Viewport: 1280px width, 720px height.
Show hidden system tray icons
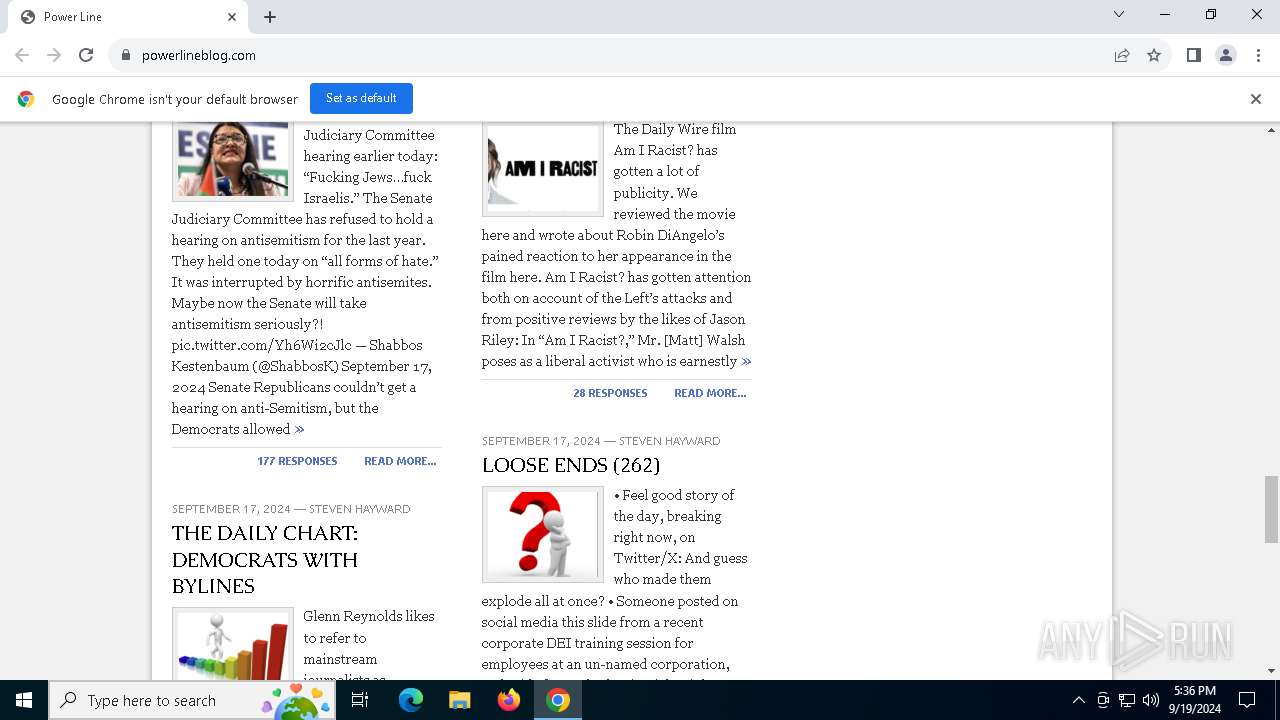point(1078,700)
